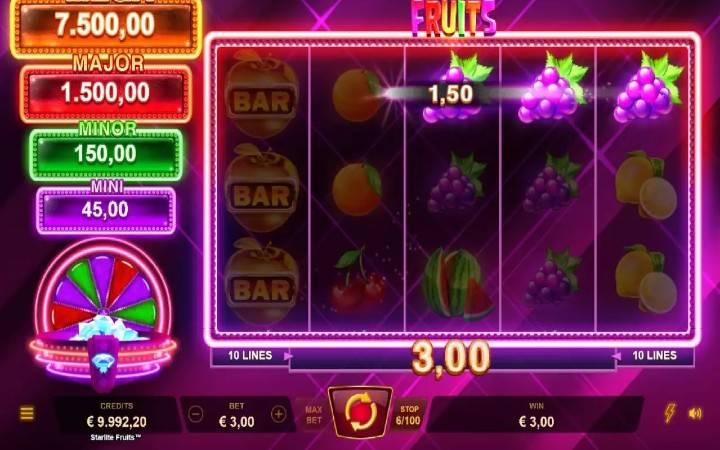Image resolution: width=720 pixels, height=450 pixels.
Task: Toggle quick spin lightning bolt
Action: pyautogui.click(x=670, y=413)
